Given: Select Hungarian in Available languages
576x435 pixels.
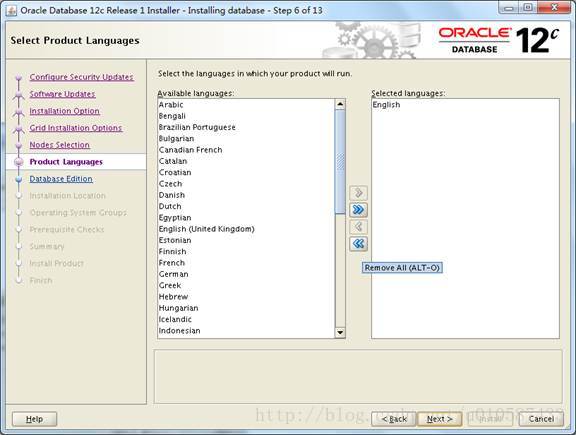Looking at the screenshot, I should click(x=246, y=308).
